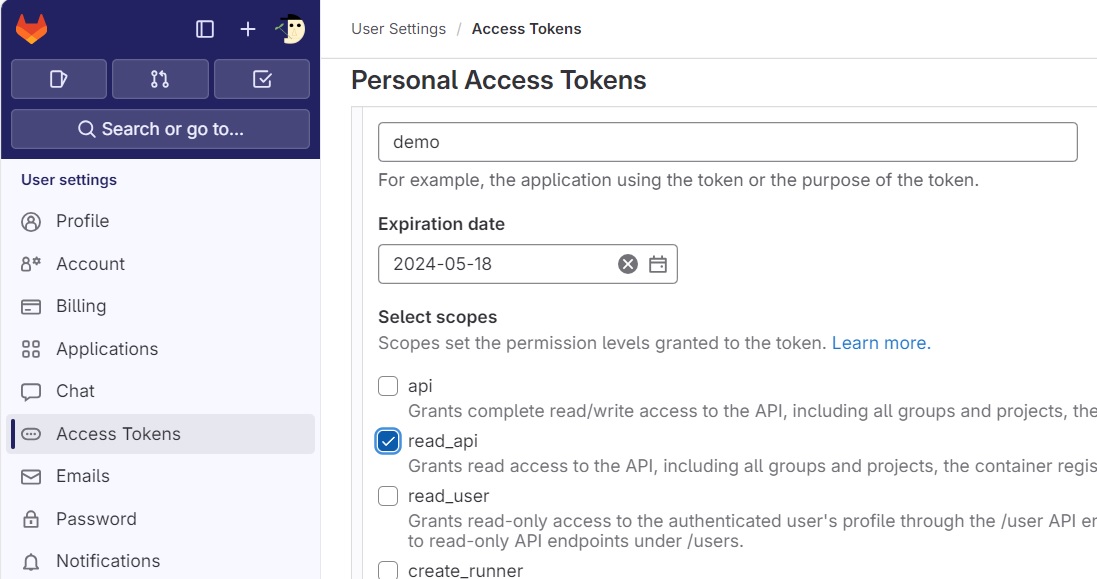Click Search or go to button
This screenshot has height=579, width=1097.
[x=160, y=129]
